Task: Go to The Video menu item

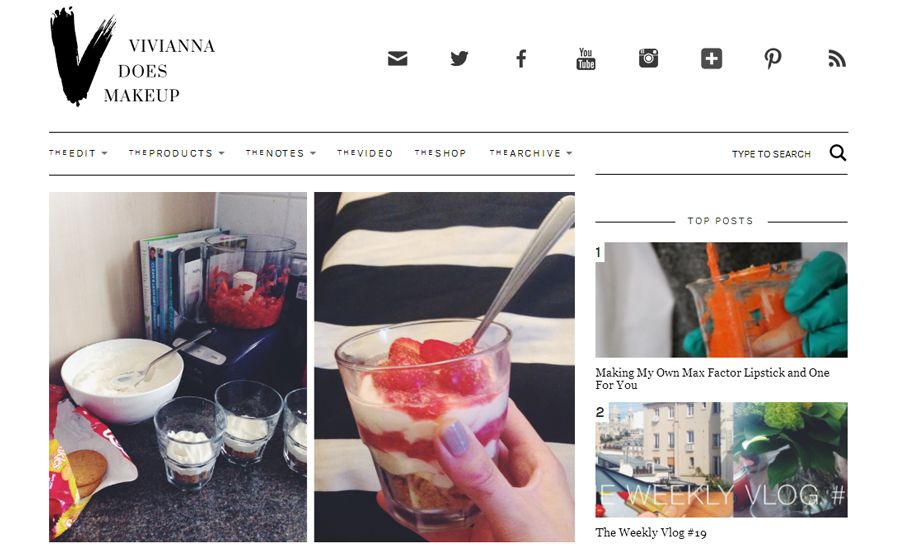Action: click(x=365, y=153)
